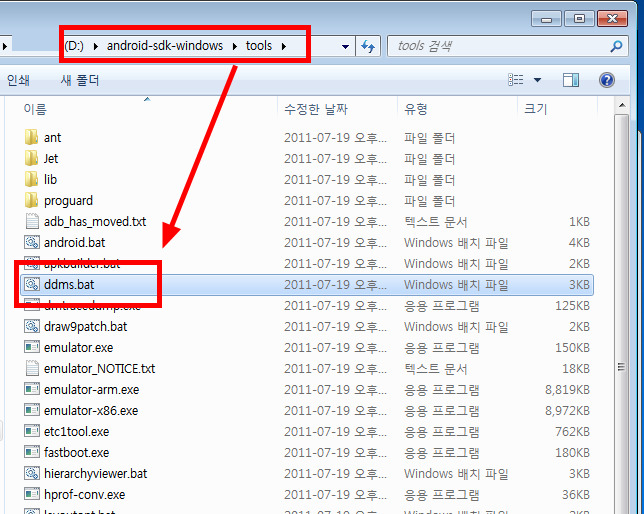Select the lib folder icon
This screenshot has height=514, width=644.
[x=32, y=179]
